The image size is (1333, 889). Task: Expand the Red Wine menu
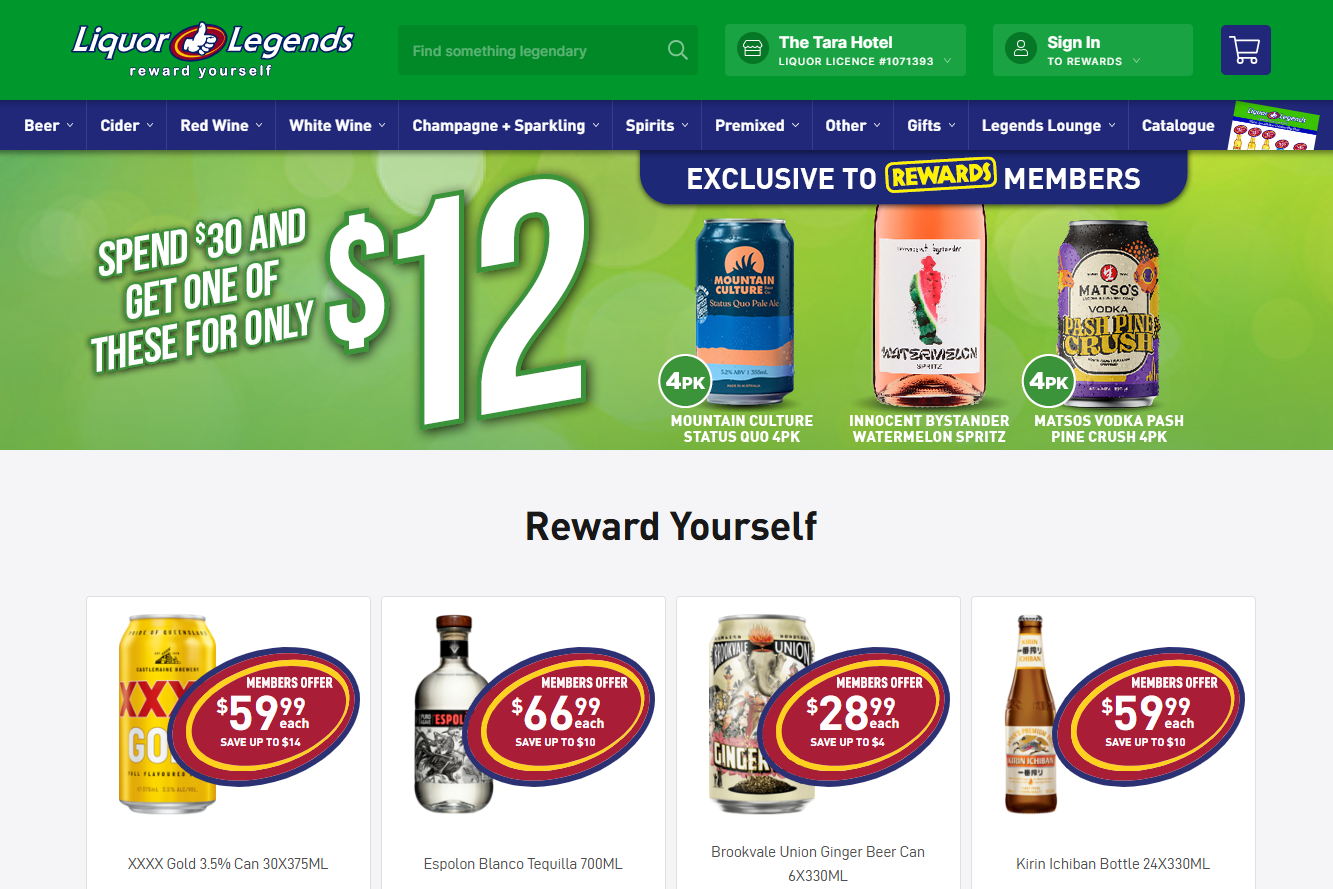[221, 125]
